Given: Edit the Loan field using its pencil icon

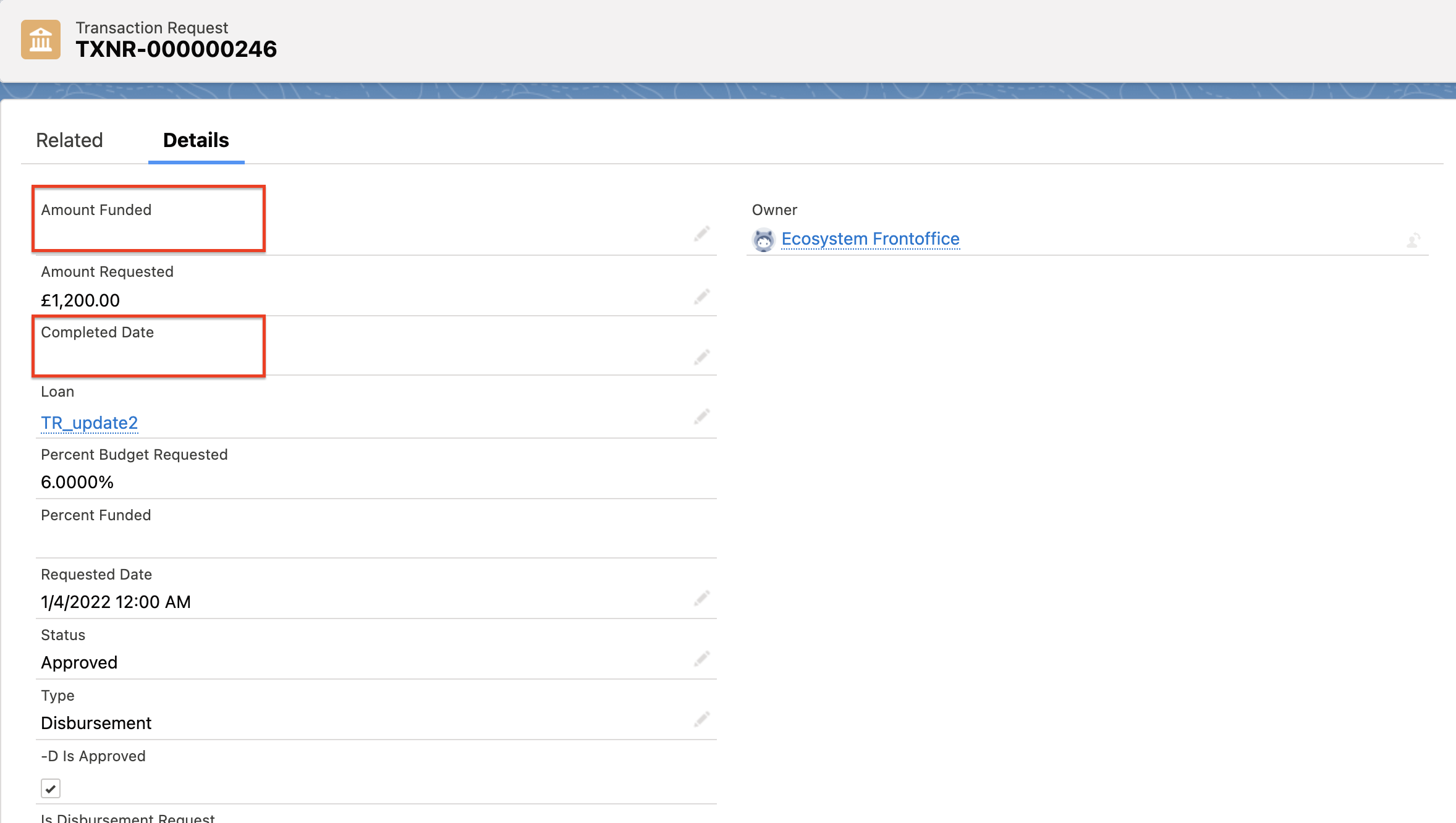Looking at the screenshot, I should [703, 417].
